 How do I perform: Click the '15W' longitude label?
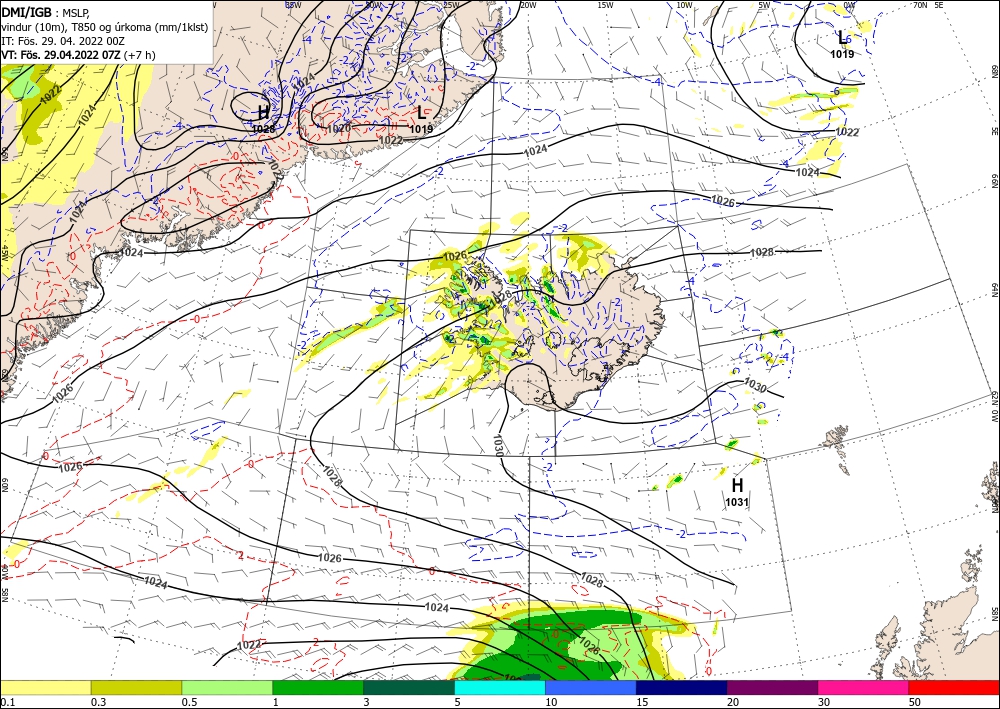tap(606, 5)
